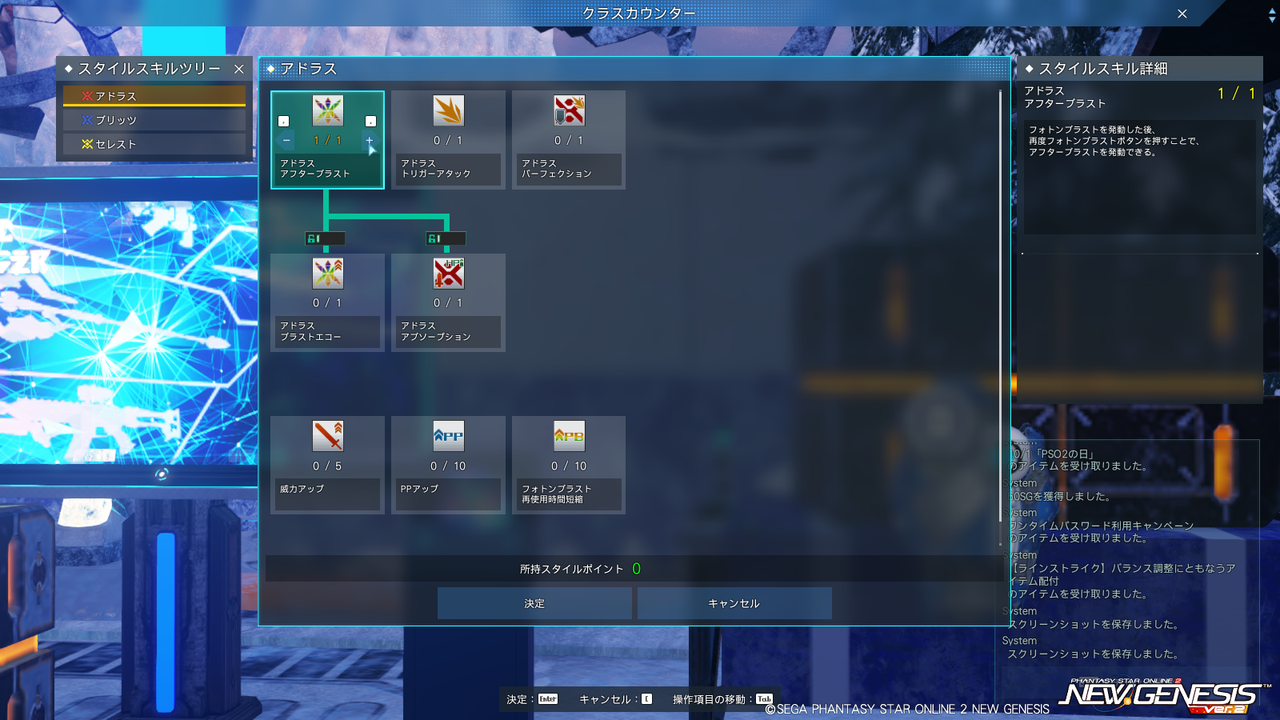
Task: Select the アドラス トリガーアタック skill icon
Action: click(x=448, y=110)
